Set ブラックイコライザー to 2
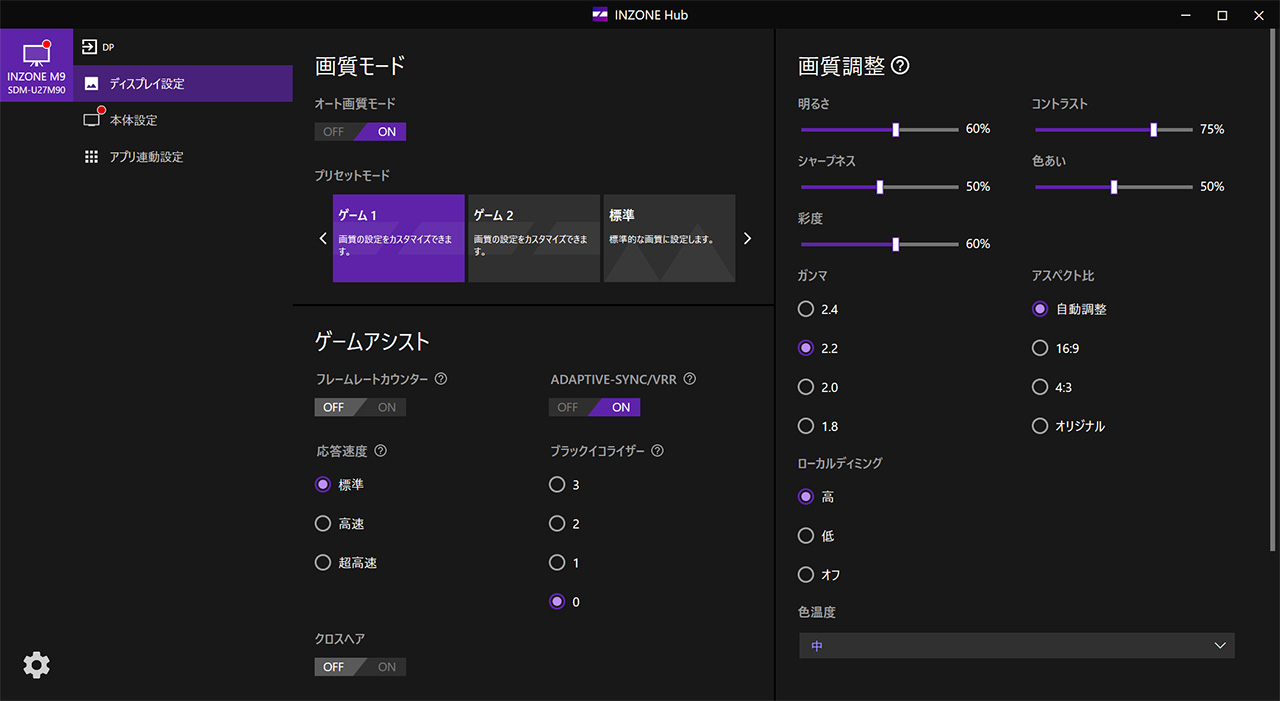1280x701 pixels. click(557, 524)
